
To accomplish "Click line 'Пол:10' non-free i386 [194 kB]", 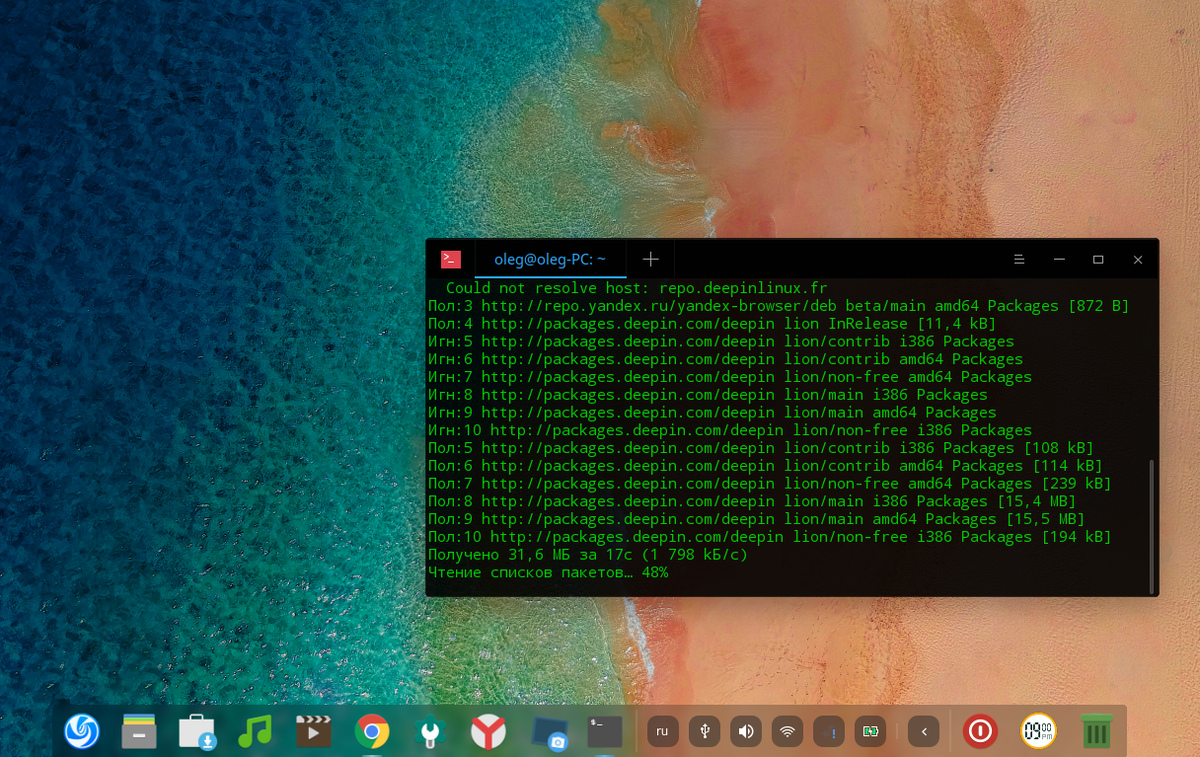I will coord(769,537).
